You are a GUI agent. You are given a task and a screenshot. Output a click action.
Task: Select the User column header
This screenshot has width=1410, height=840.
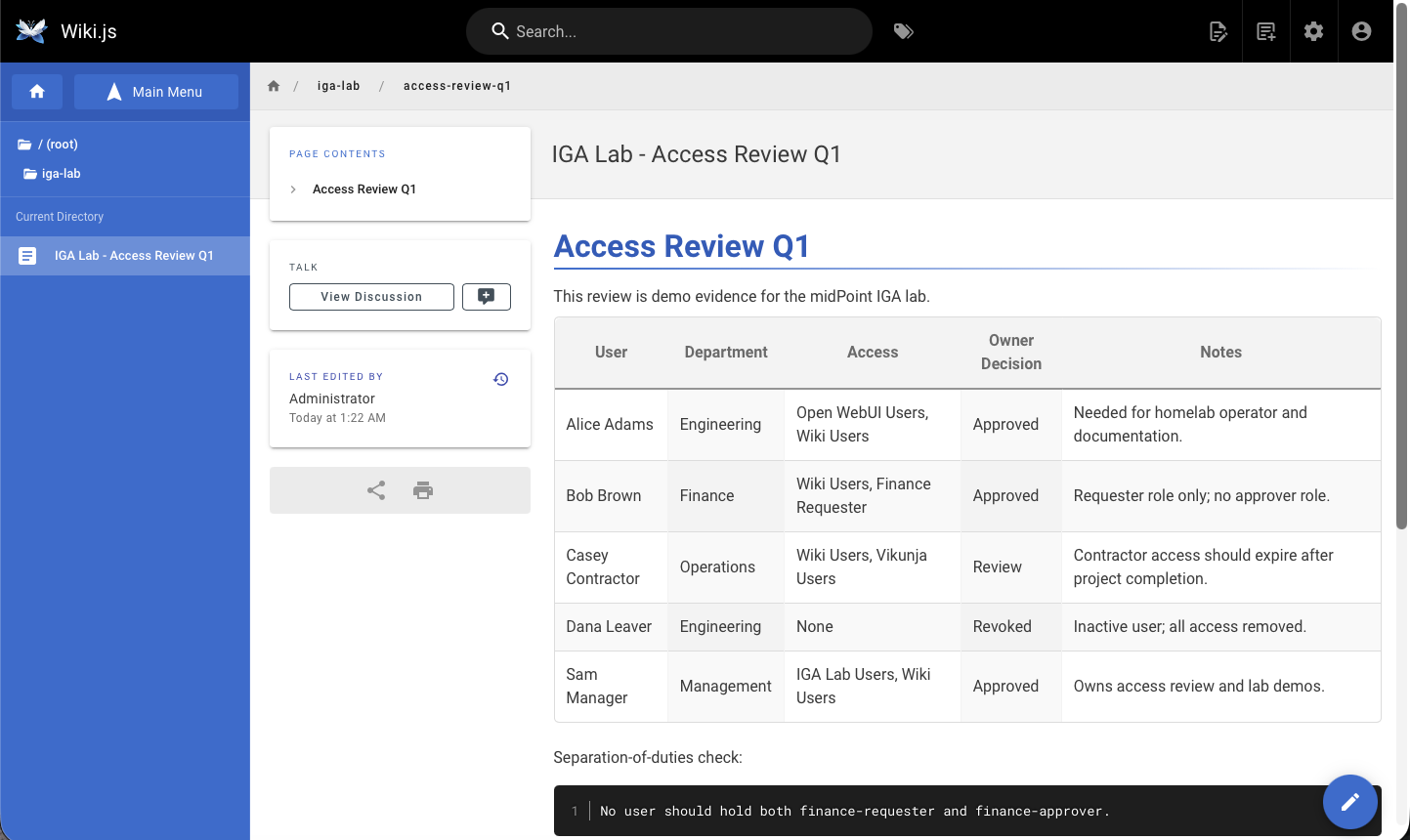[x=612, y=353]
